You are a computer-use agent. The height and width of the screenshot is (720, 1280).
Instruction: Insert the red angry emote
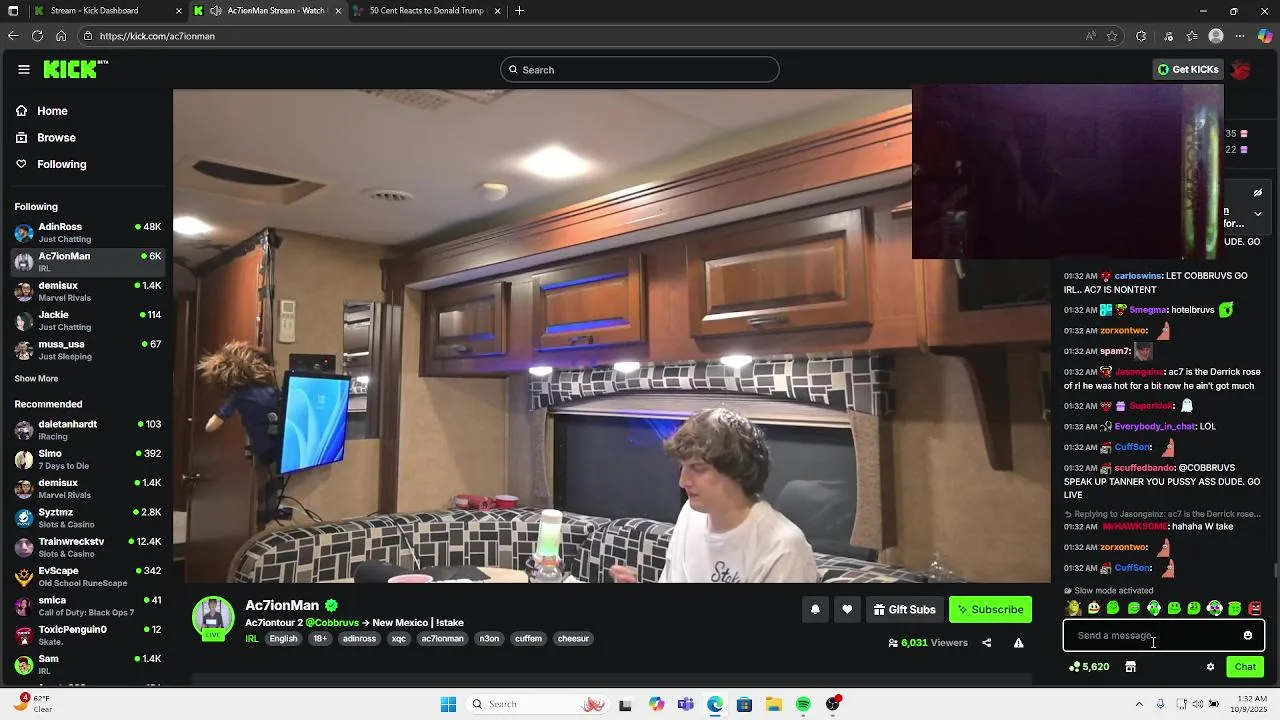1255,608
